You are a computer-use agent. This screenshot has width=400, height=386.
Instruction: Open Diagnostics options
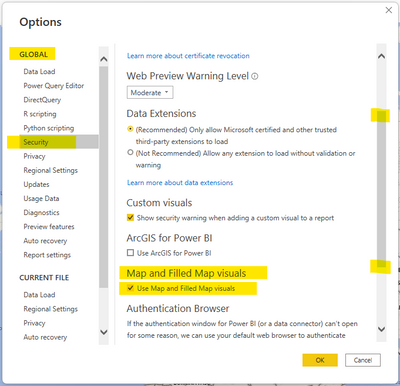point(41,213)
